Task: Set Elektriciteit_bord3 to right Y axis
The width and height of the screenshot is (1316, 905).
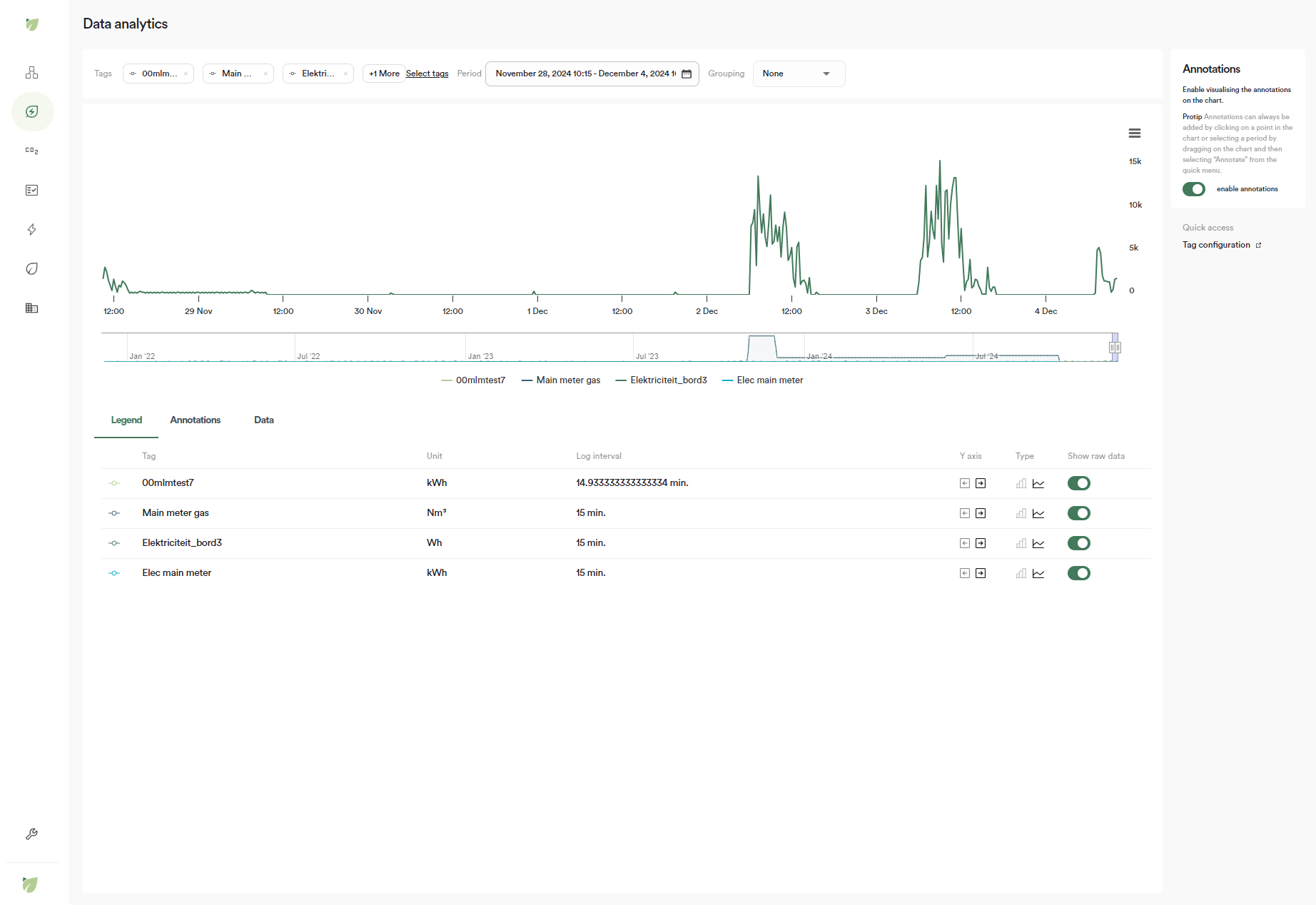Action: click(981, 544)
